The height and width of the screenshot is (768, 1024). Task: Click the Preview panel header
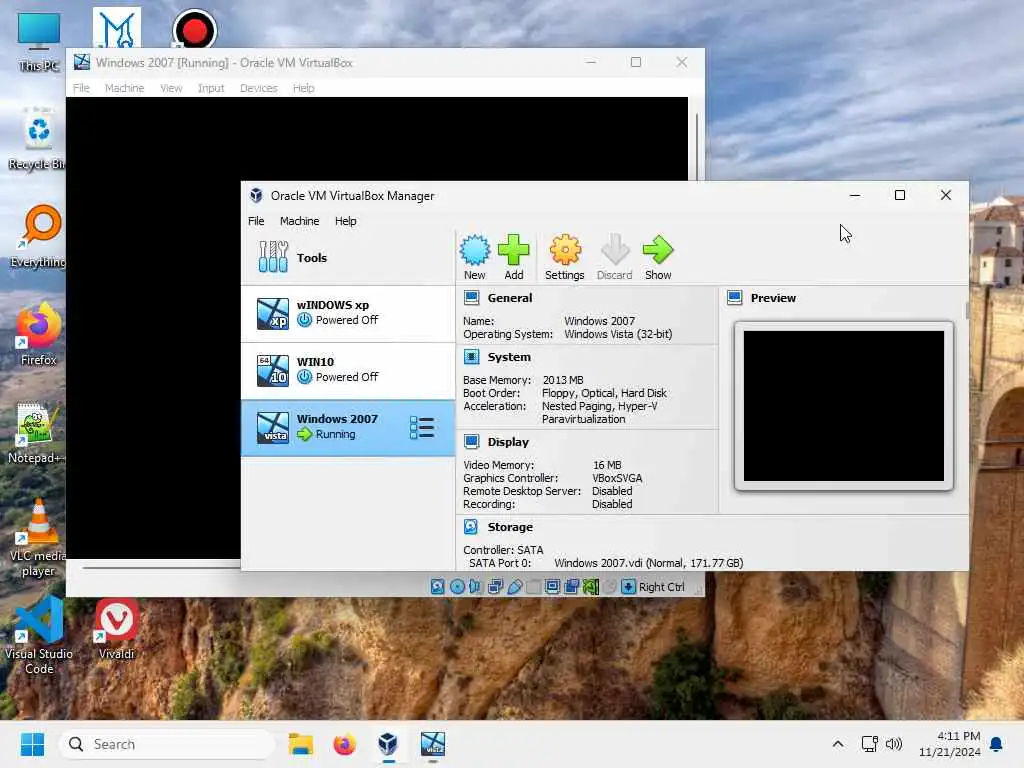(x=773, y=298)
